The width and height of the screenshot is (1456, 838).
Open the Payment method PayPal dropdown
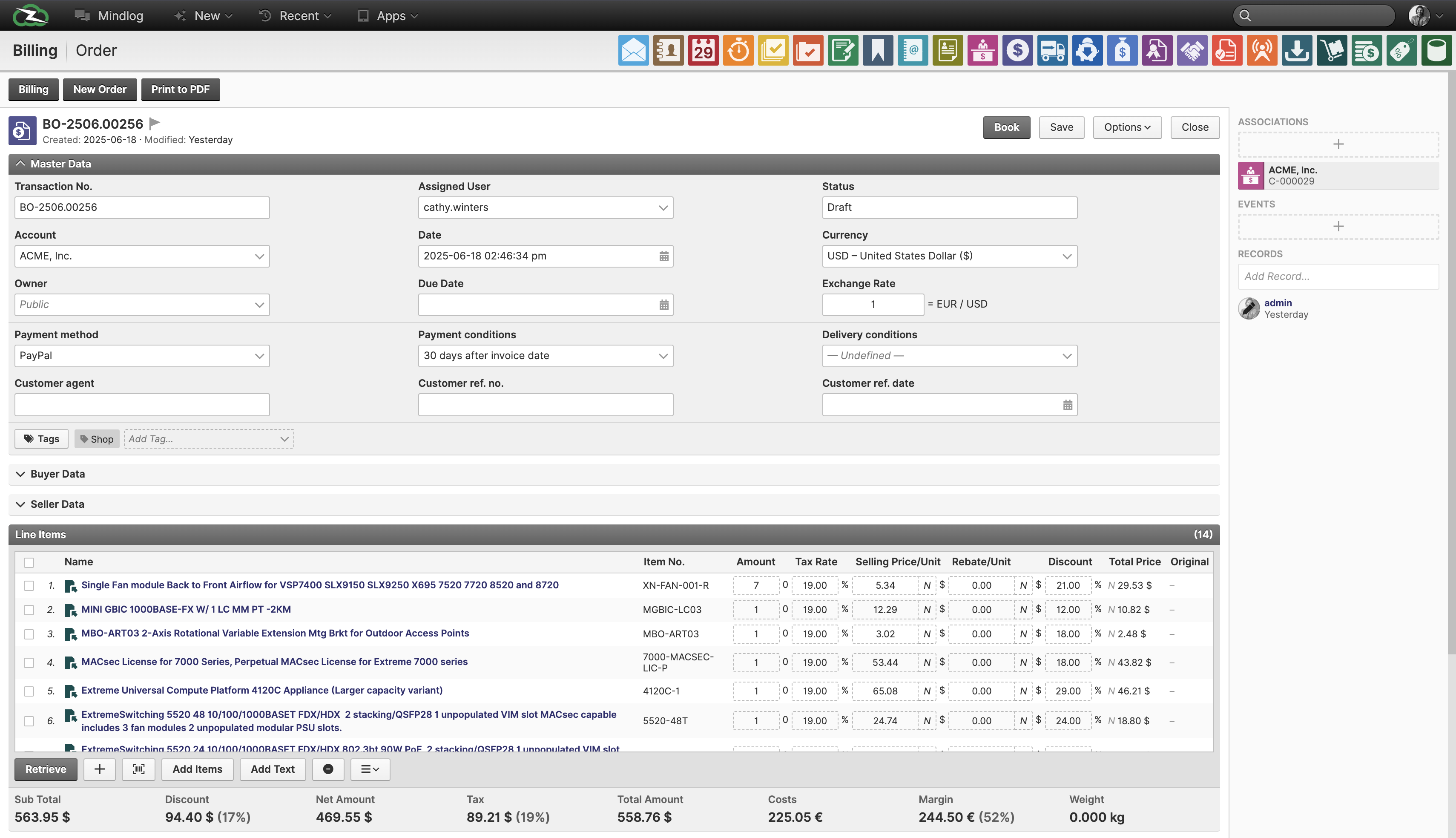[141, 356]
